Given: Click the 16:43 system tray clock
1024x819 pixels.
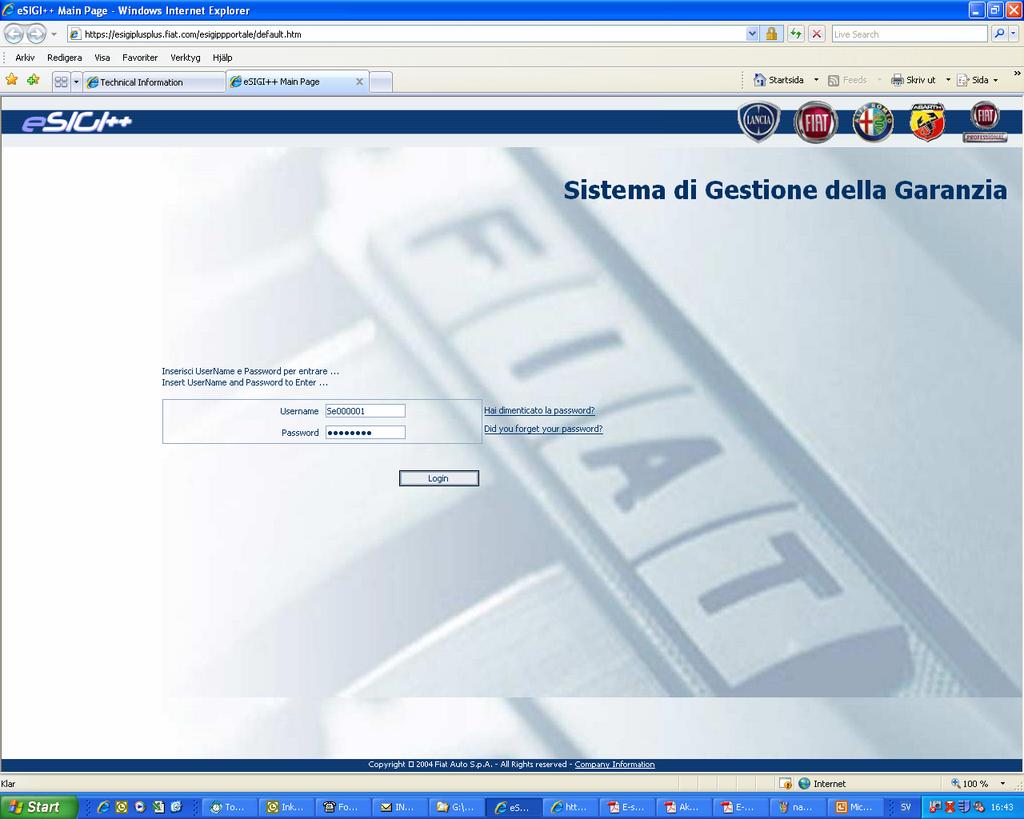Looking at the screenshot, I should point(1002,807).
